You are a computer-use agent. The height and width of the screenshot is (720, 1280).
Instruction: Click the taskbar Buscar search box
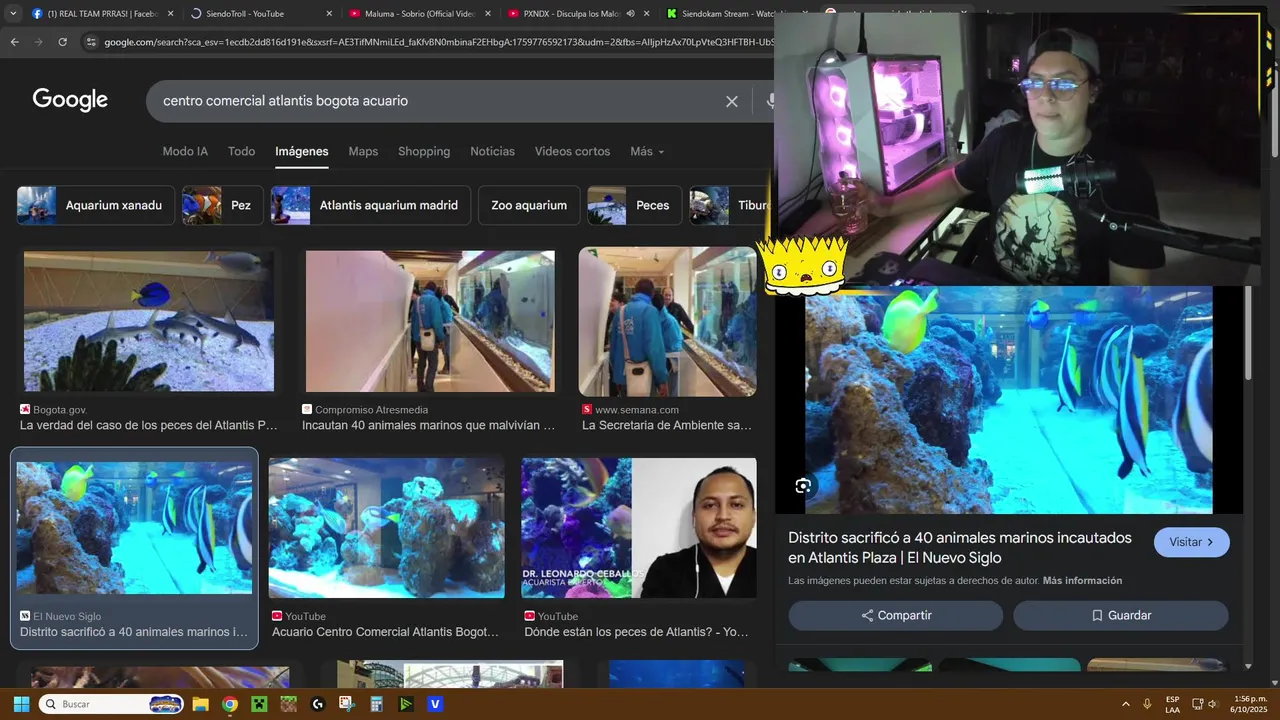110,704
